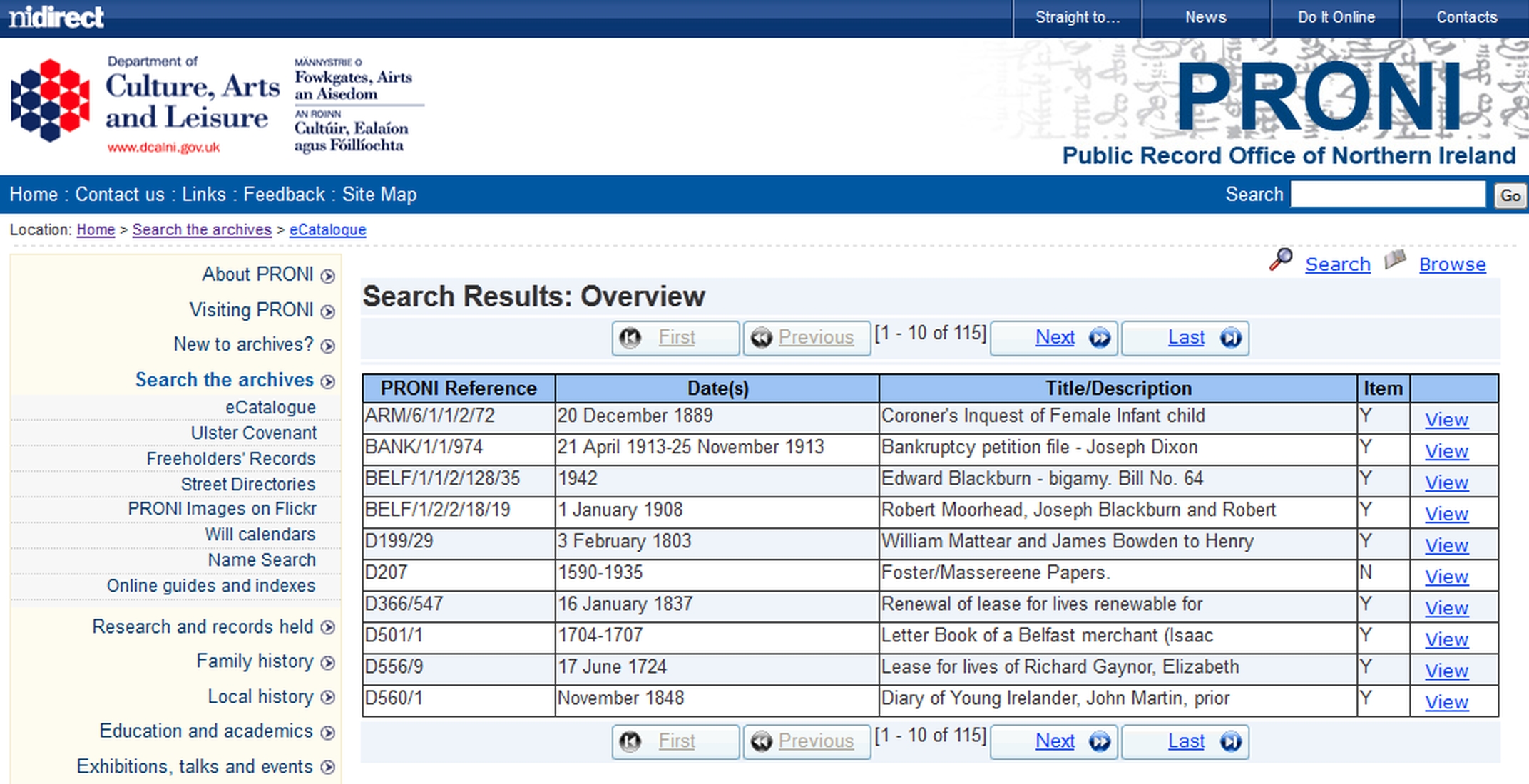Open the Straight to... menu
The height and width of the screenshot is (784, 1529).
coord(1078,17)
